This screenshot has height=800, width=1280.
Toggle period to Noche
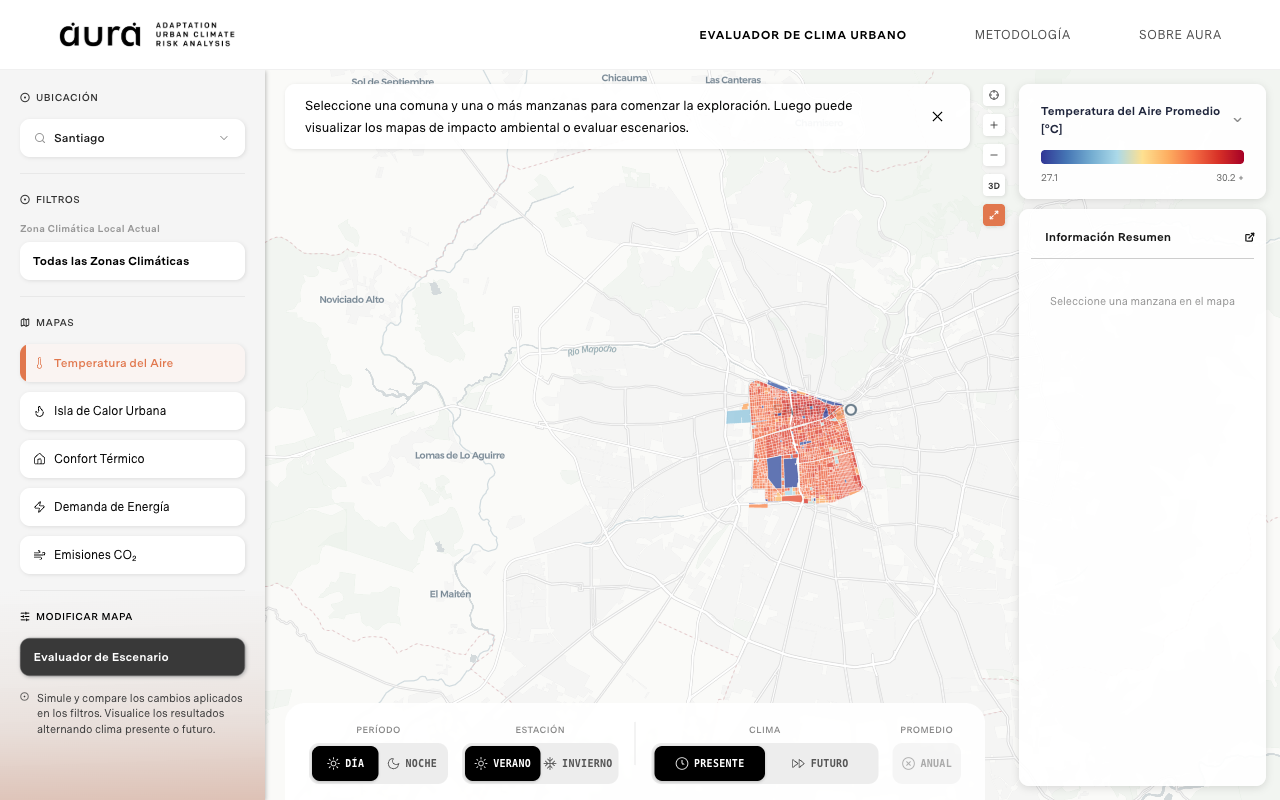(x=412, y=763)
